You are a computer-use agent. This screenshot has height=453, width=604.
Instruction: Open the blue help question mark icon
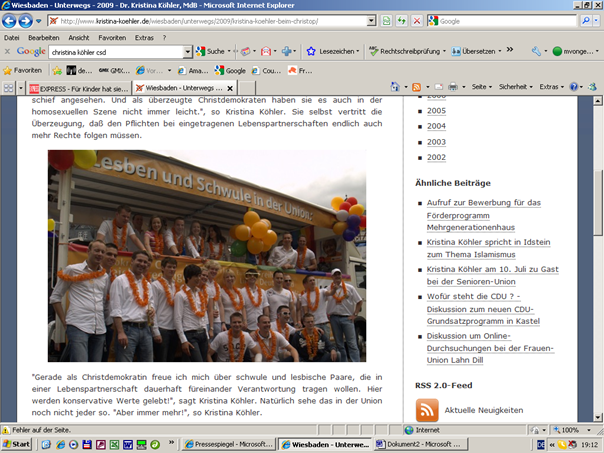pos(574,87)
